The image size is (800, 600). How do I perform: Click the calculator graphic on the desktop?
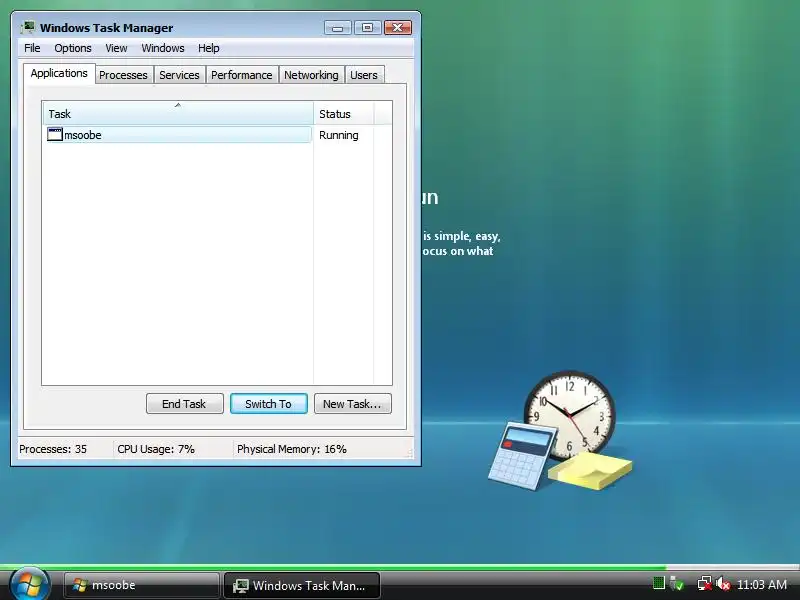522,456
